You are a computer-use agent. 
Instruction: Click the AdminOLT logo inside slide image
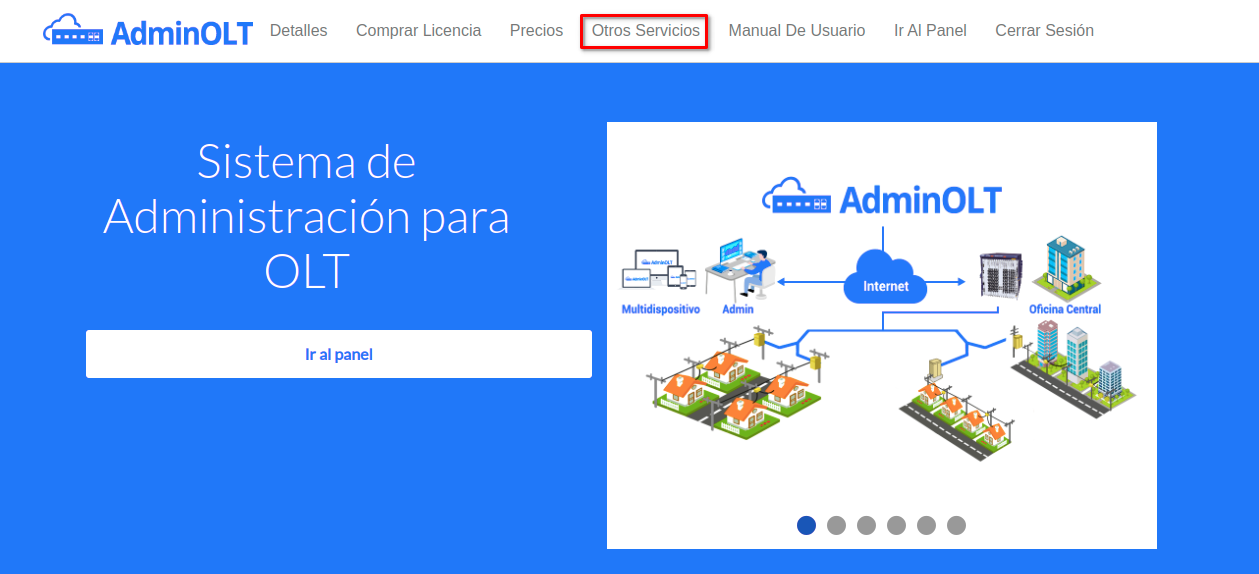pos(881,198)
